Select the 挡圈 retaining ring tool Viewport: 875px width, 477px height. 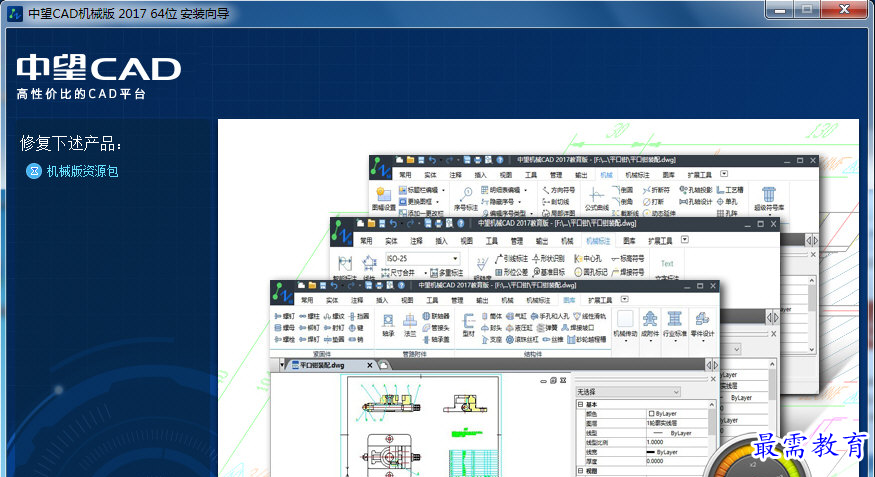tap(359, 316)
